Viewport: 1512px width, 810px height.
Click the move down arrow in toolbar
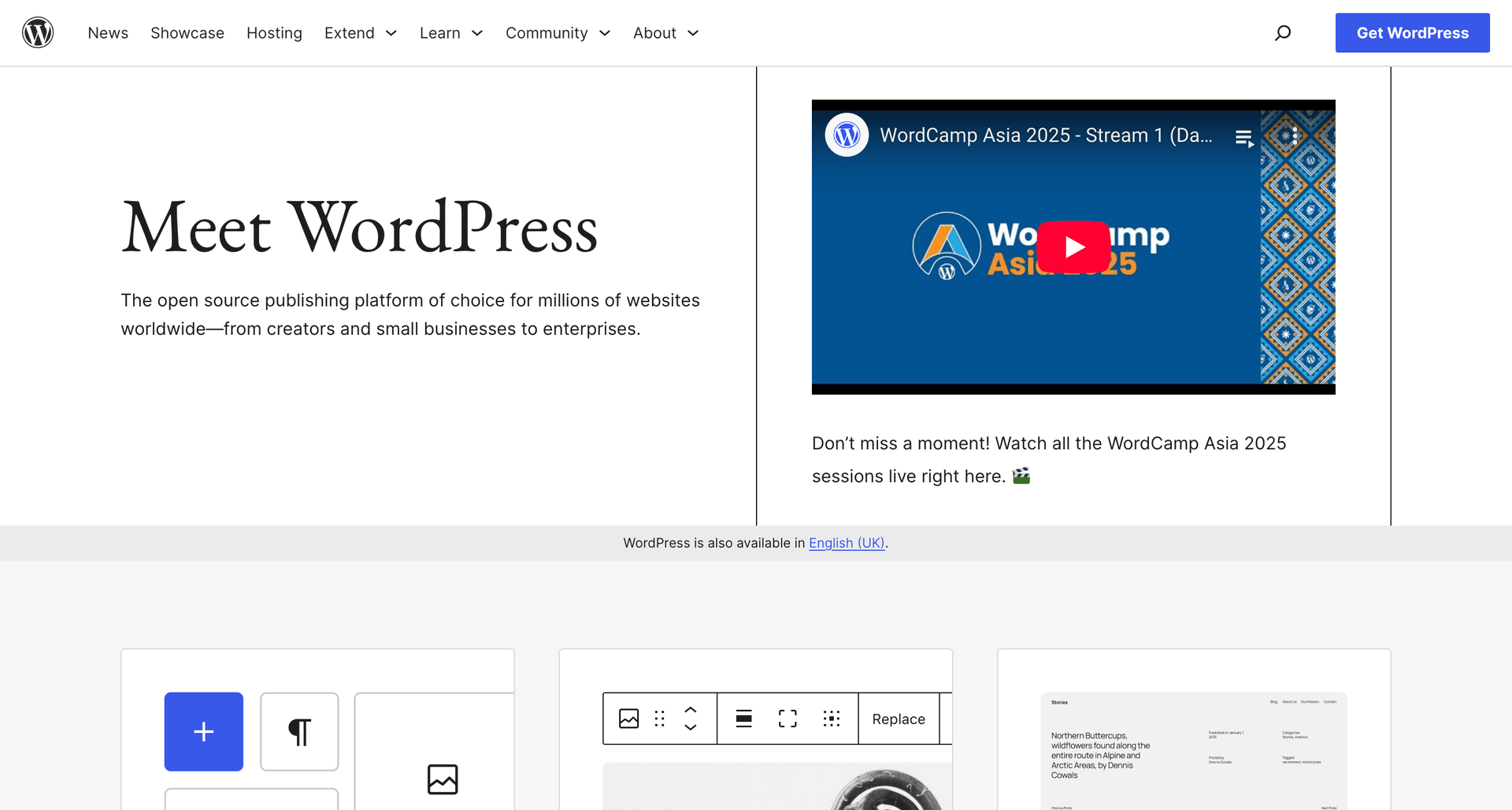click(691, 727)
